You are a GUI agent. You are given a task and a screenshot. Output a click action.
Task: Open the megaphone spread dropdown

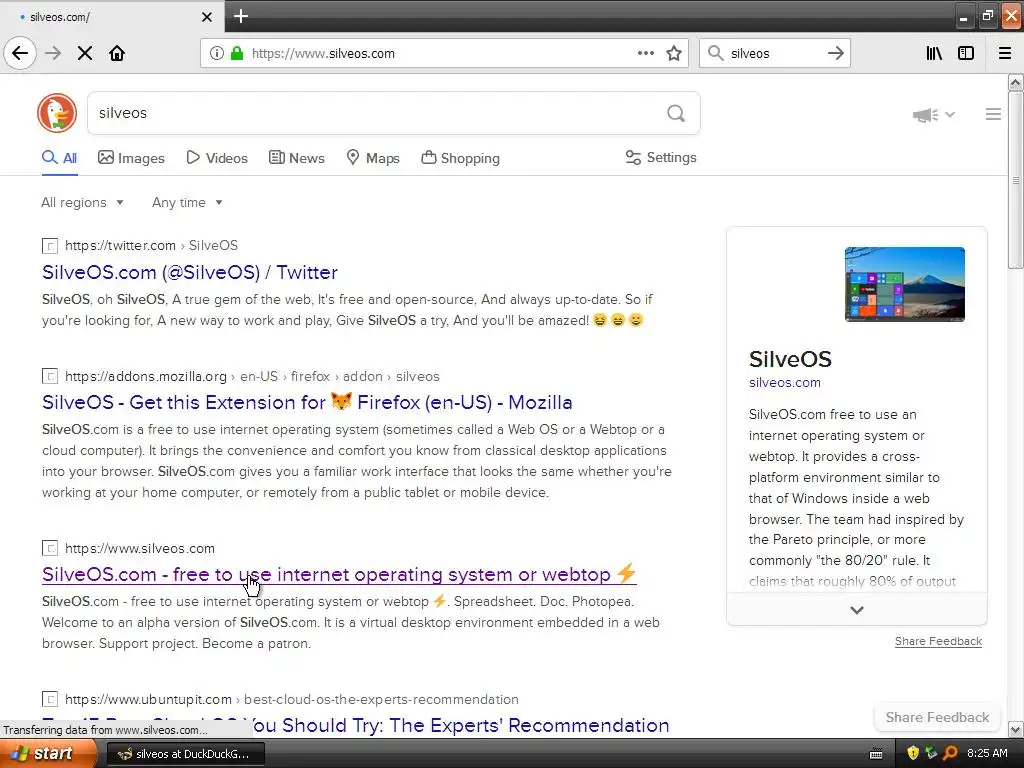click(934, 115)
